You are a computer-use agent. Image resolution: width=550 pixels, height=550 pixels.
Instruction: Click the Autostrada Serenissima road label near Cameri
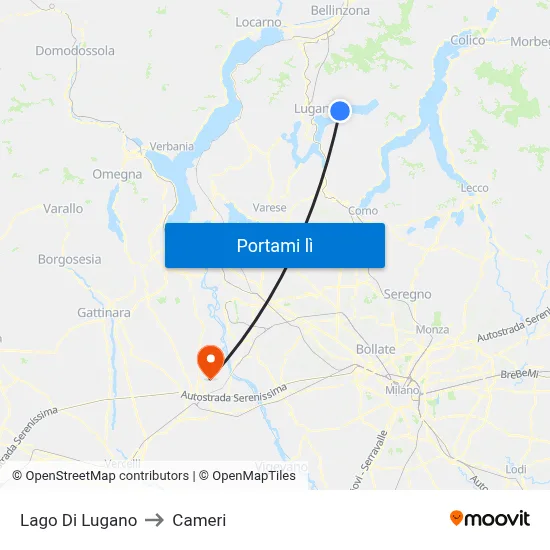234,394
